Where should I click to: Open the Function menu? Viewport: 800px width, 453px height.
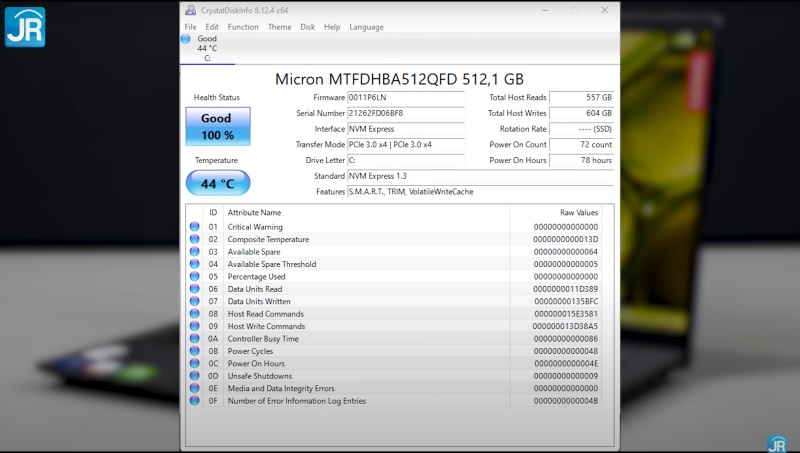(243, 27)
